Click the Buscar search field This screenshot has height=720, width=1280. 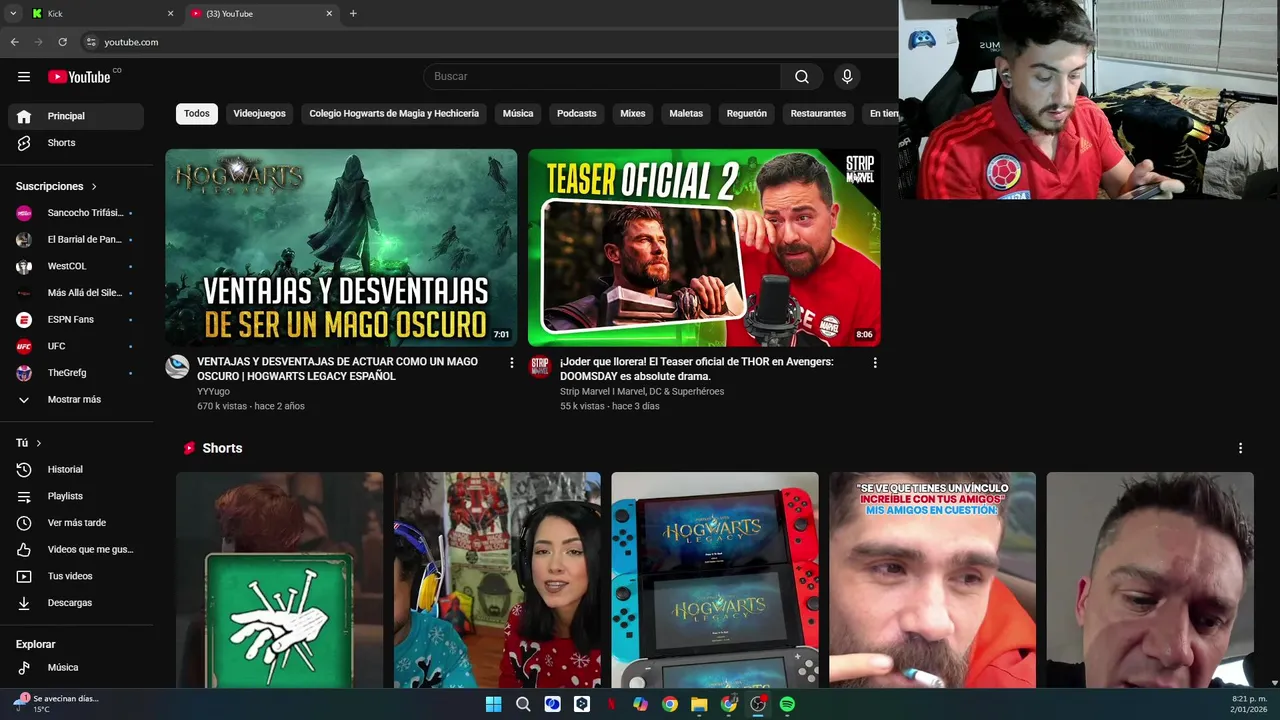(x=602, y=77)
